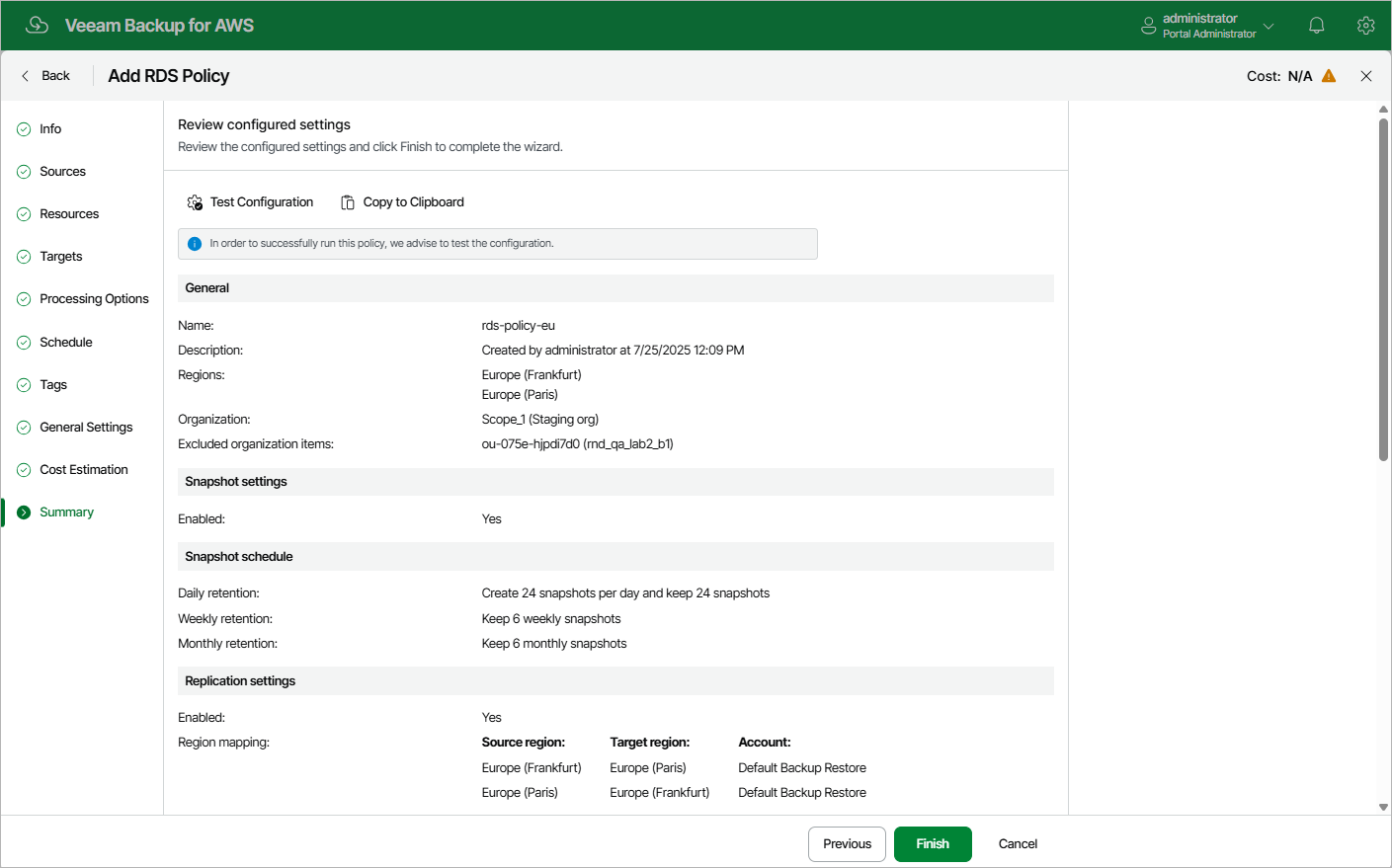Click the checkmark icon beside Cost Estimation

click(x=24, y=470)
